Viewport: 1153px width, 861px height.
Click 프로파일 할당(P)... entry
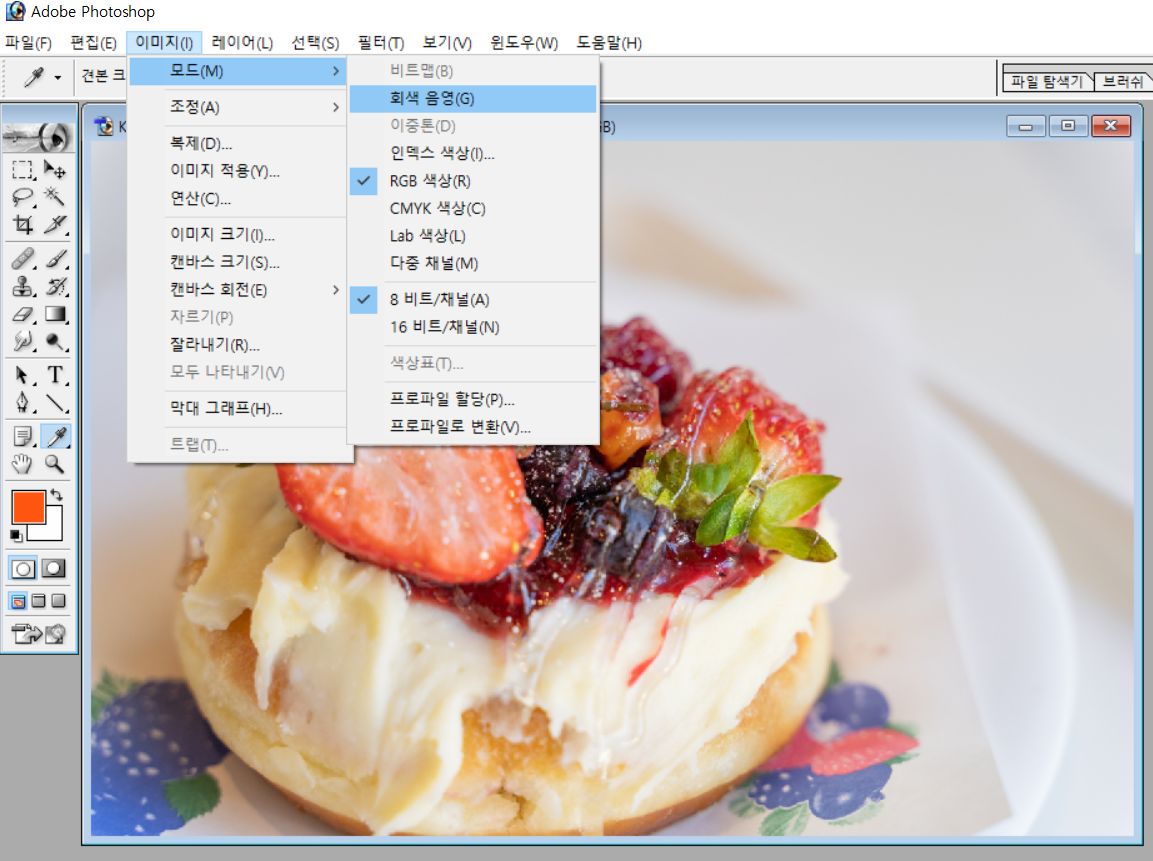tap(473, 399)
